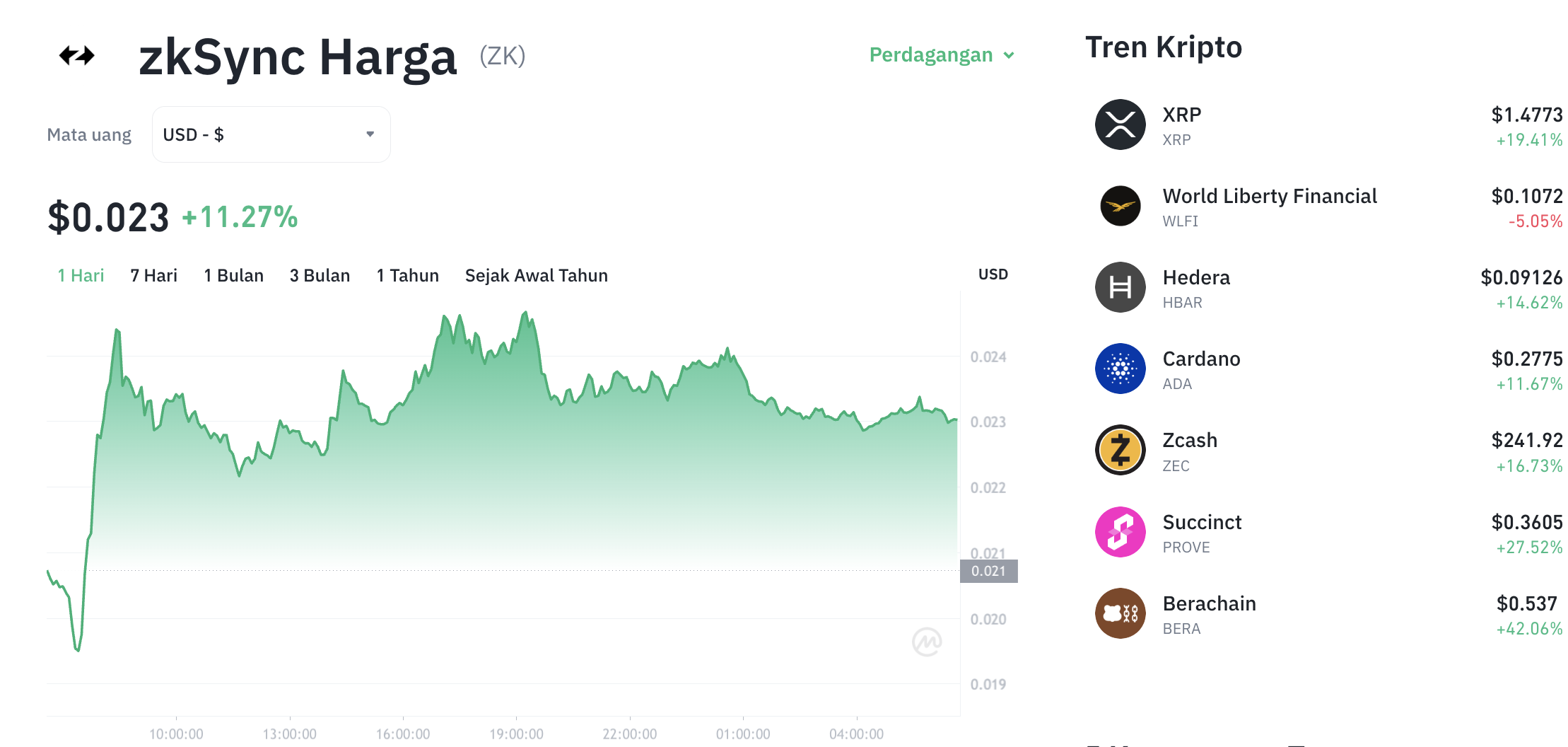Viewport: 1568px width, 747px height.
Task: Enable the 3 Bulan time range
Action: (x=320, y=275)
